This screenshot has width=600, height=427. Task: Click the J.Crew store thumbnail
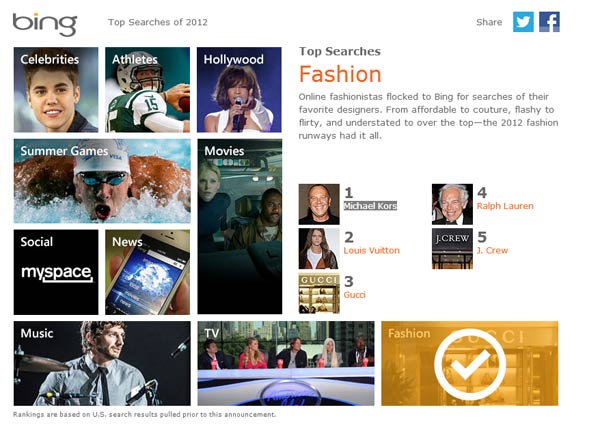[452, 249]
